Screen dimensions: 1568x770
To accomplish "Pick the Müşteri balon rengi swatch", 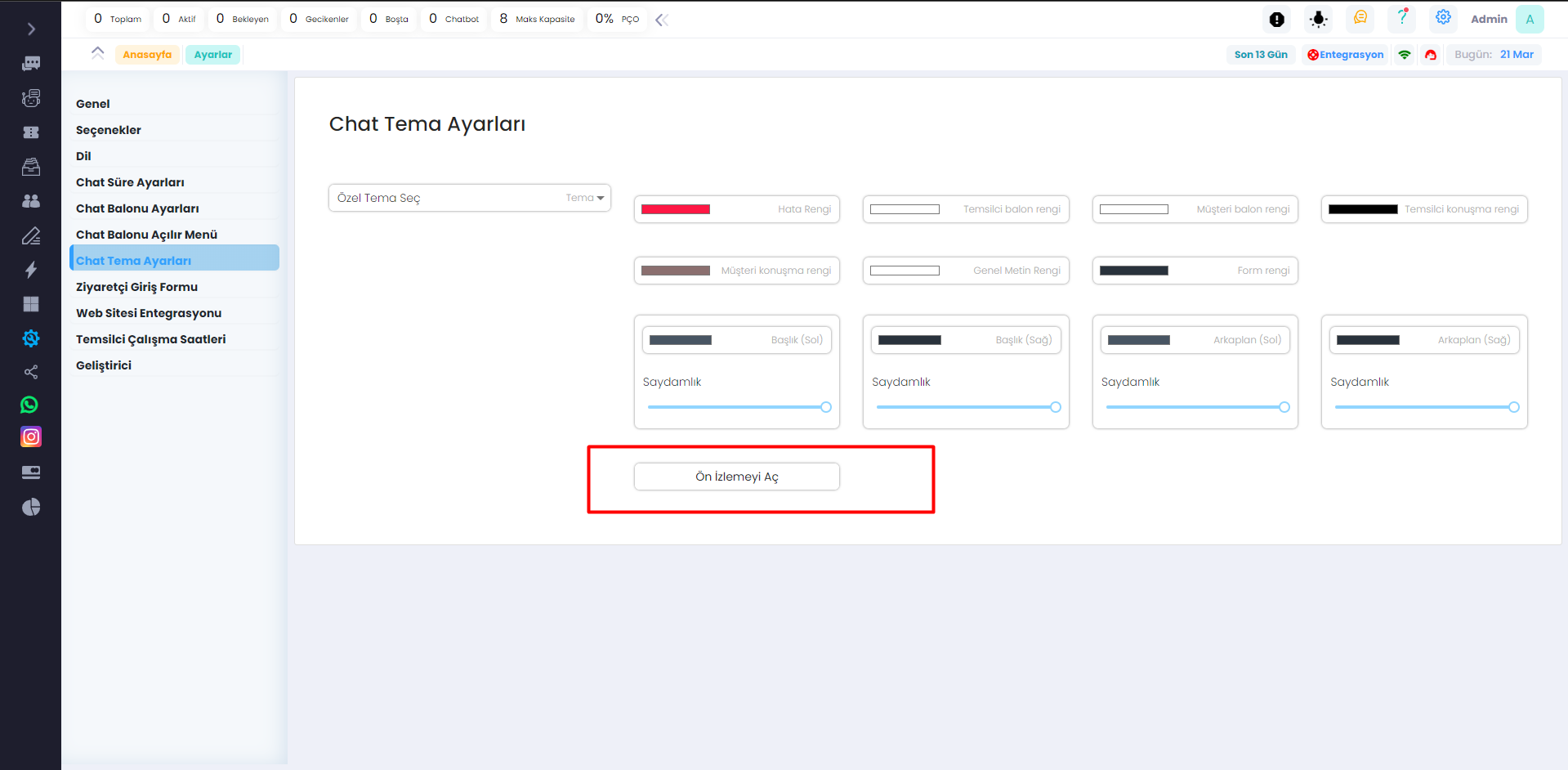I will (1134, 209).
